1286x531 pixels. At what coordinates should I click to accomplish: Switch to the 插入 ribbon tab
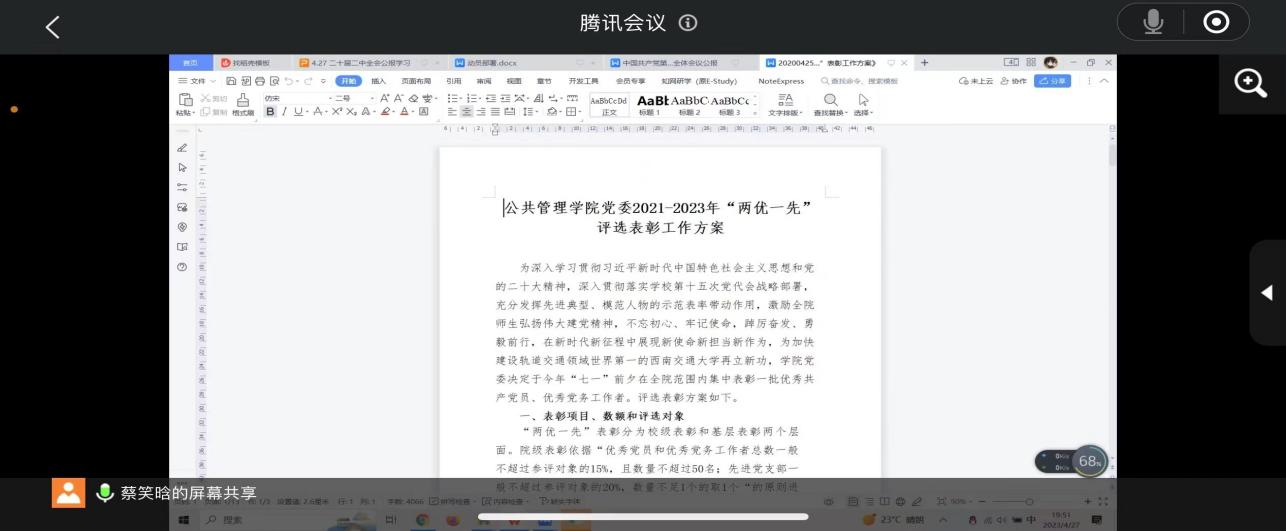tap(378, 81)
